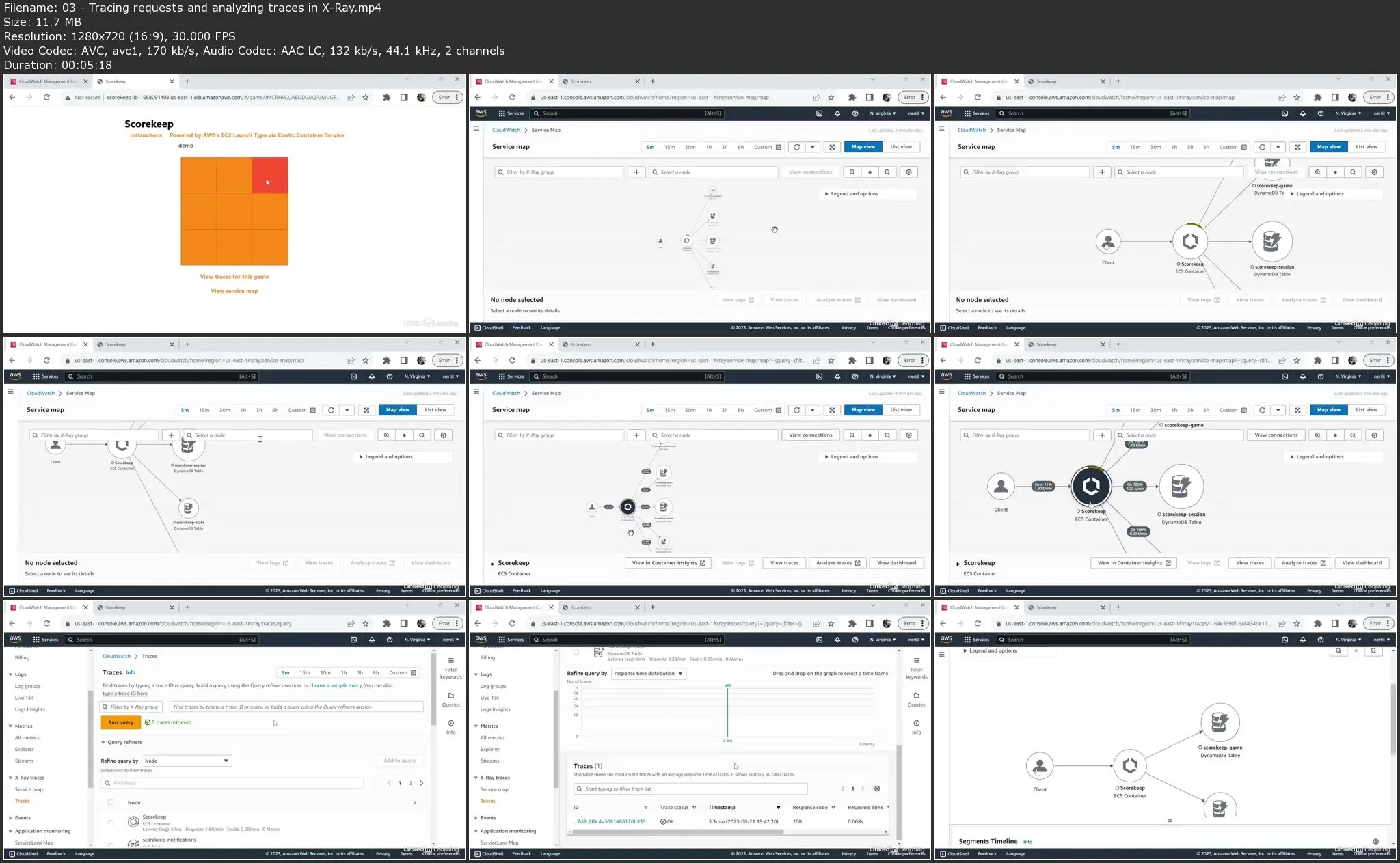
Task: Open Log groups in the Traces query frame sidebar
Action: point(28,687)
